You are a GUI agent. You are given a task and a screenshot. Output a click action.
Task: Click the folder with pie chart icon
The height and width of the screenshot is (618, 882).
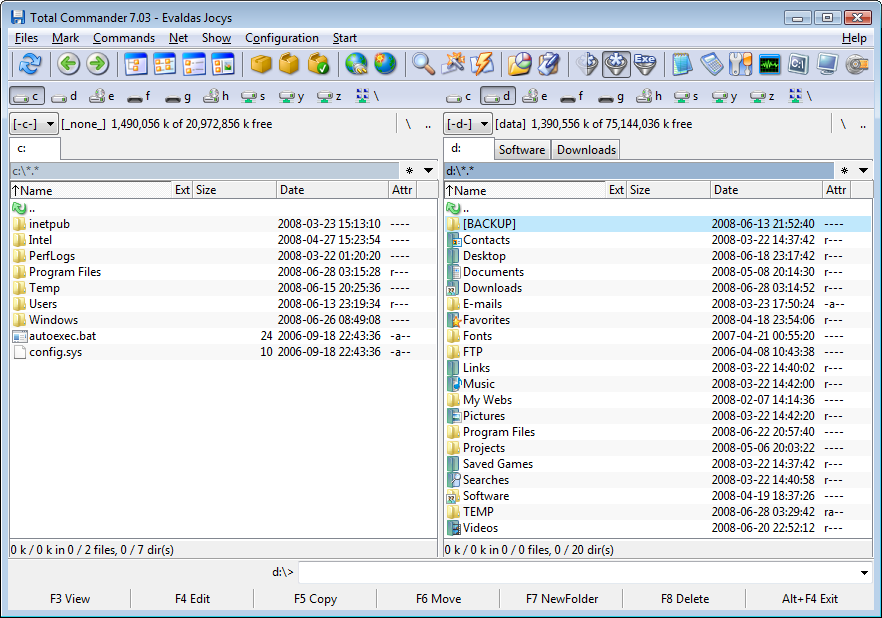tap(520, 64)
